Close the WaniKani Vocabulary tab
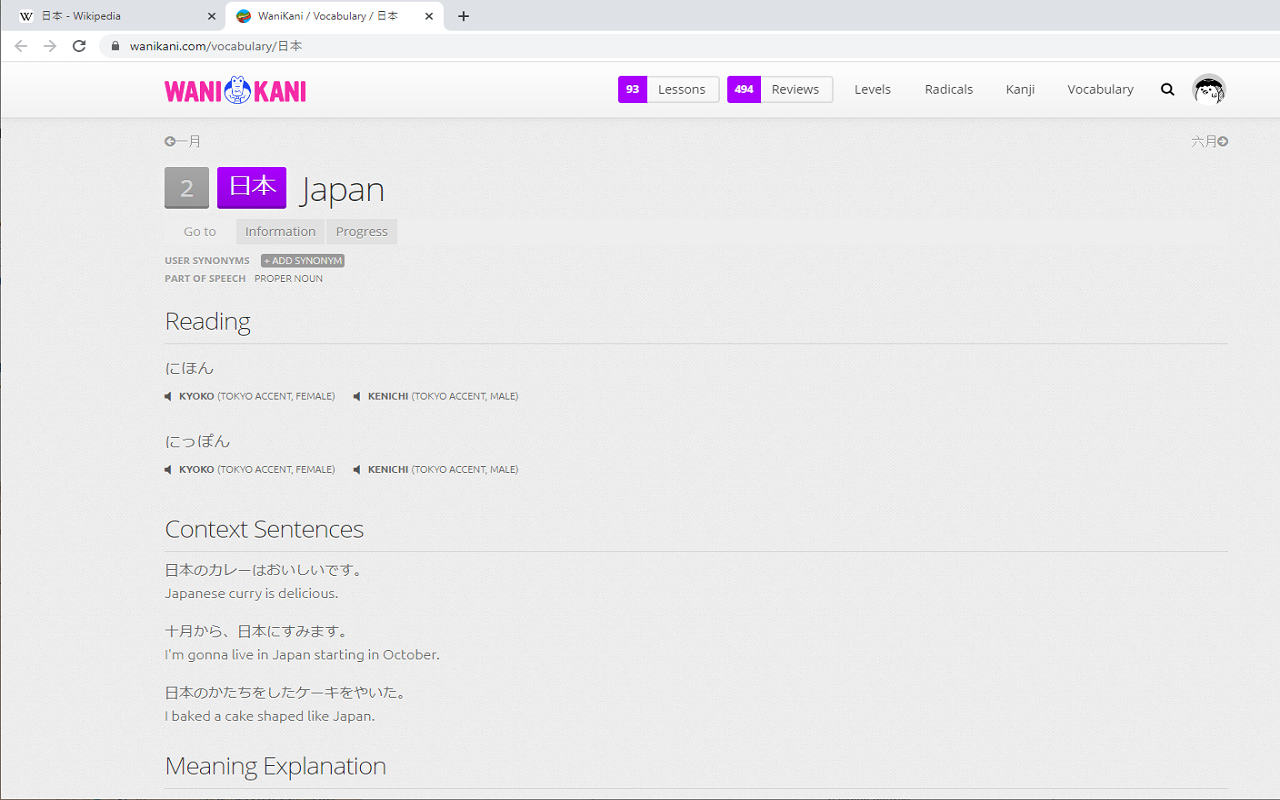 click(x=429, y=16)
